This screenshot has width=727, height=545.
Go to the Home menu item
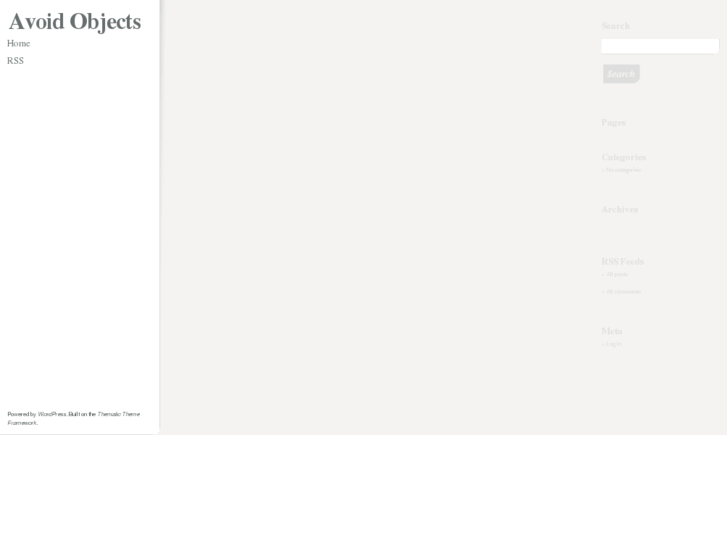tap(19, 43)
